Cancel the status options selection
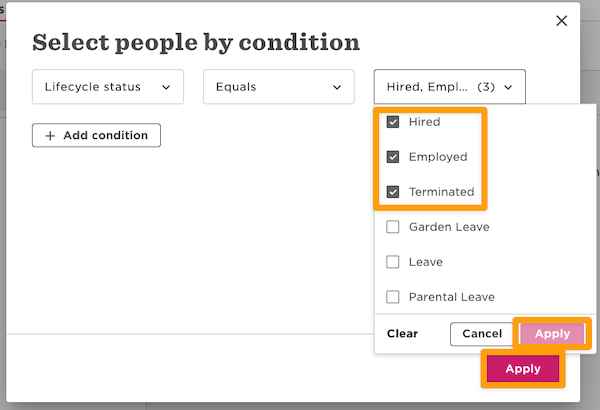 [482, 334]
